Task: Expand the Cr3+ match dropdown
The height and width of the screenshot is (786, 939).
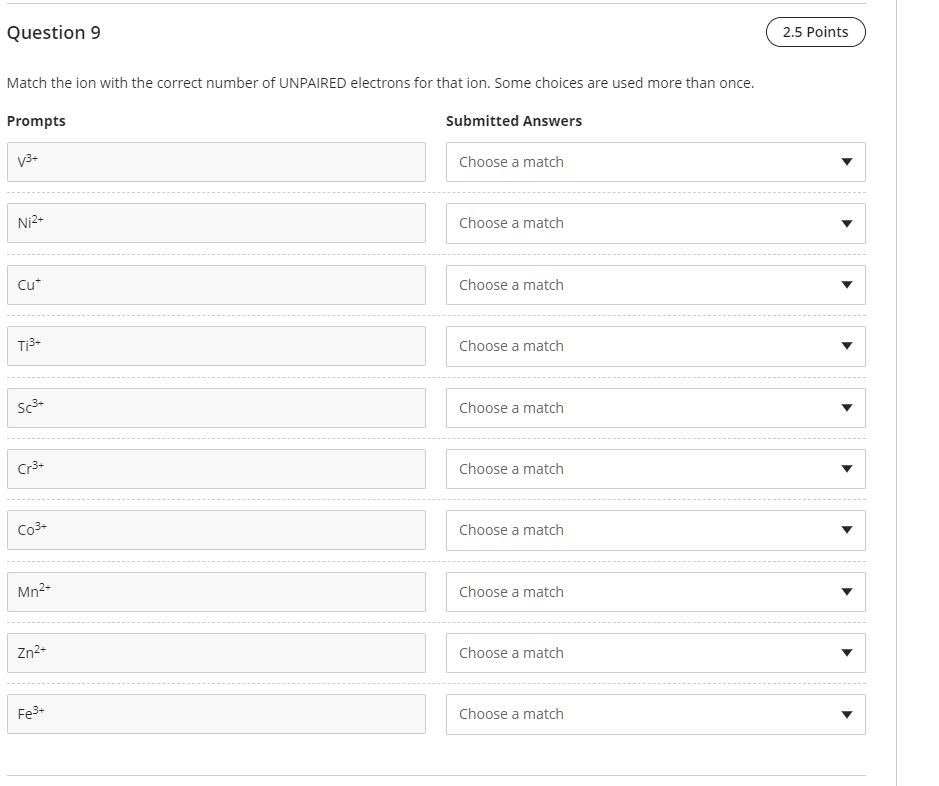Action: click(x=655, y=469)
